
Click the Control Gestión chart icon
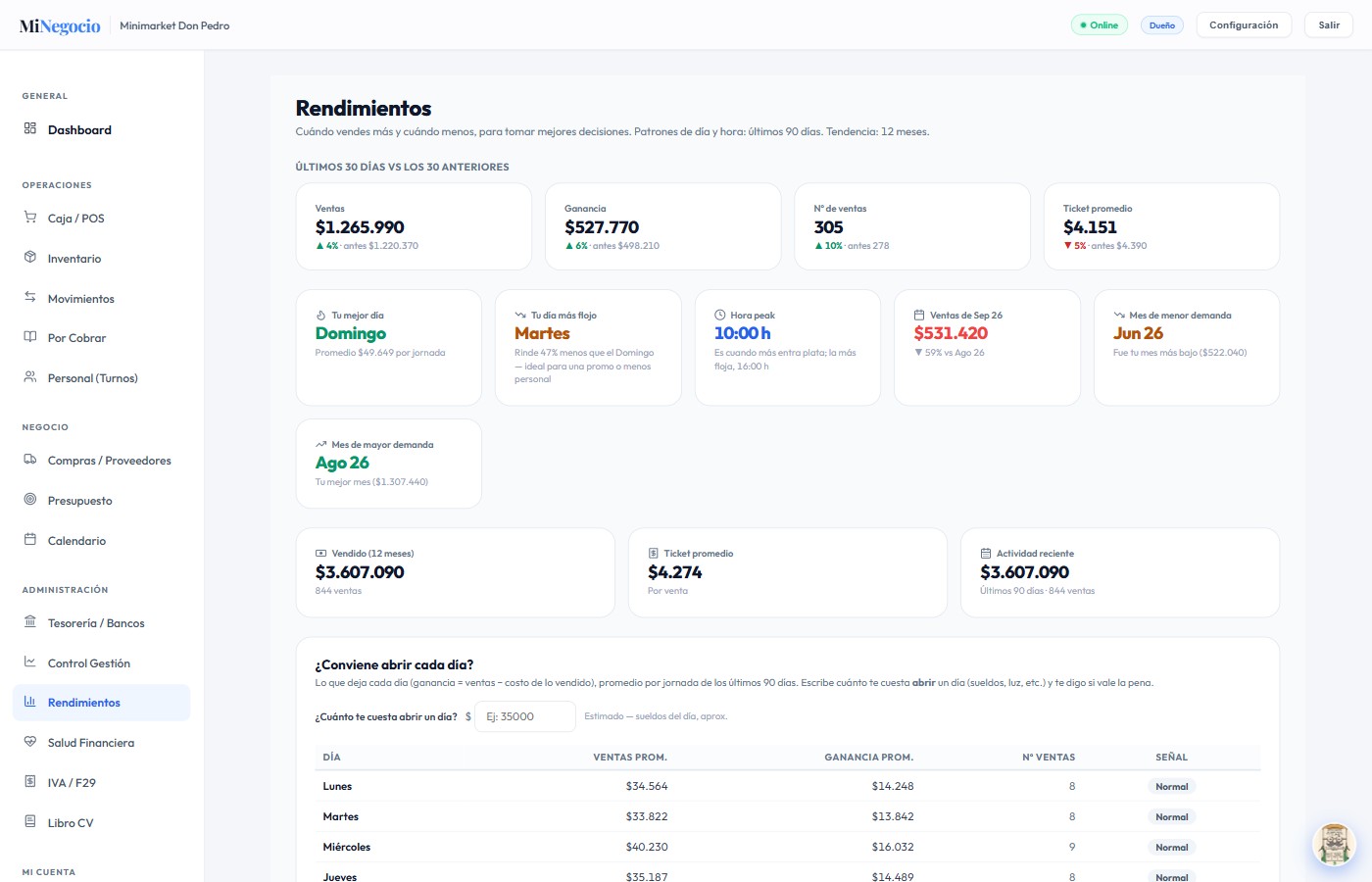coord(30,661)
